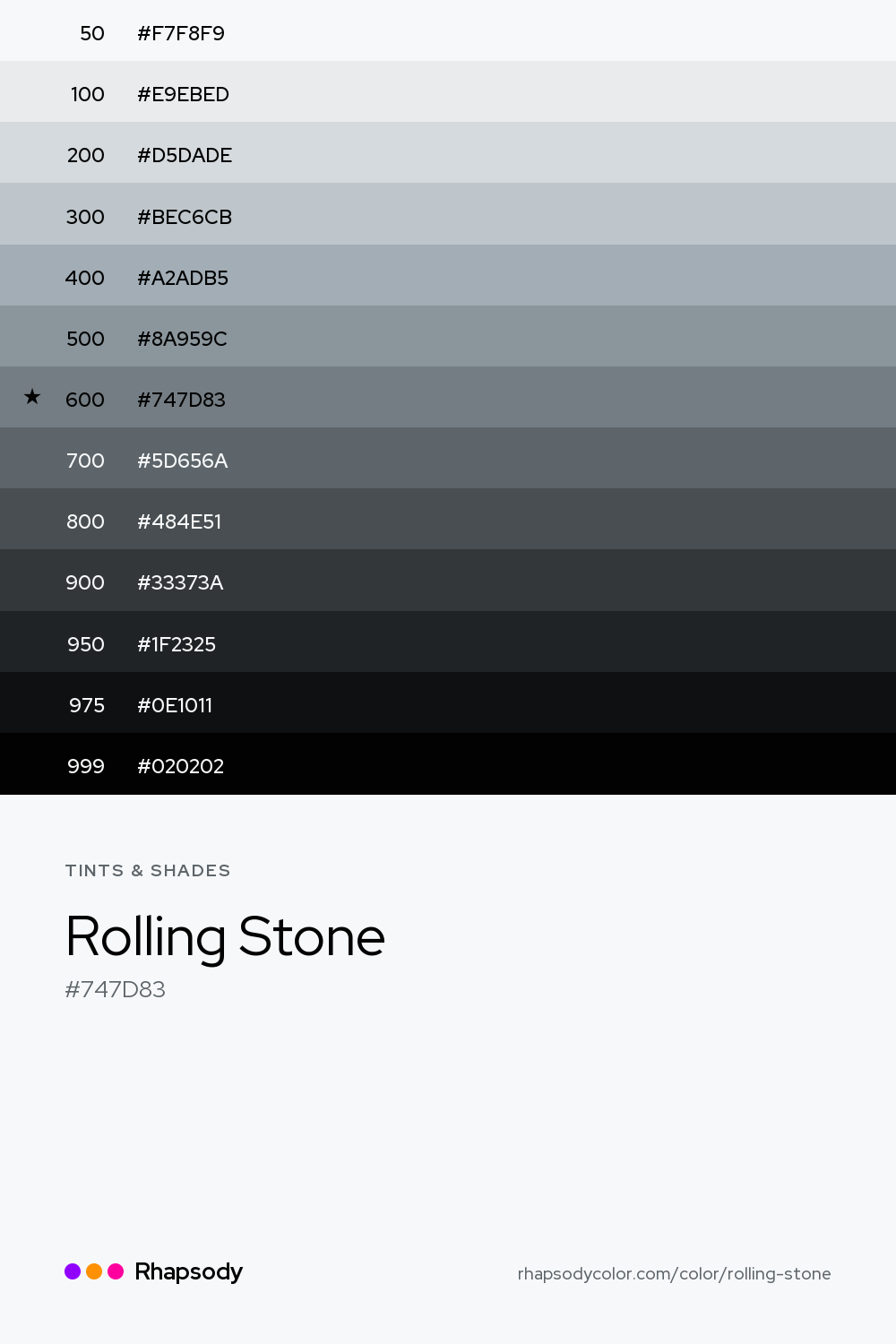Select the #F7F8F9 shade 50 swatch

coord(448,30)
